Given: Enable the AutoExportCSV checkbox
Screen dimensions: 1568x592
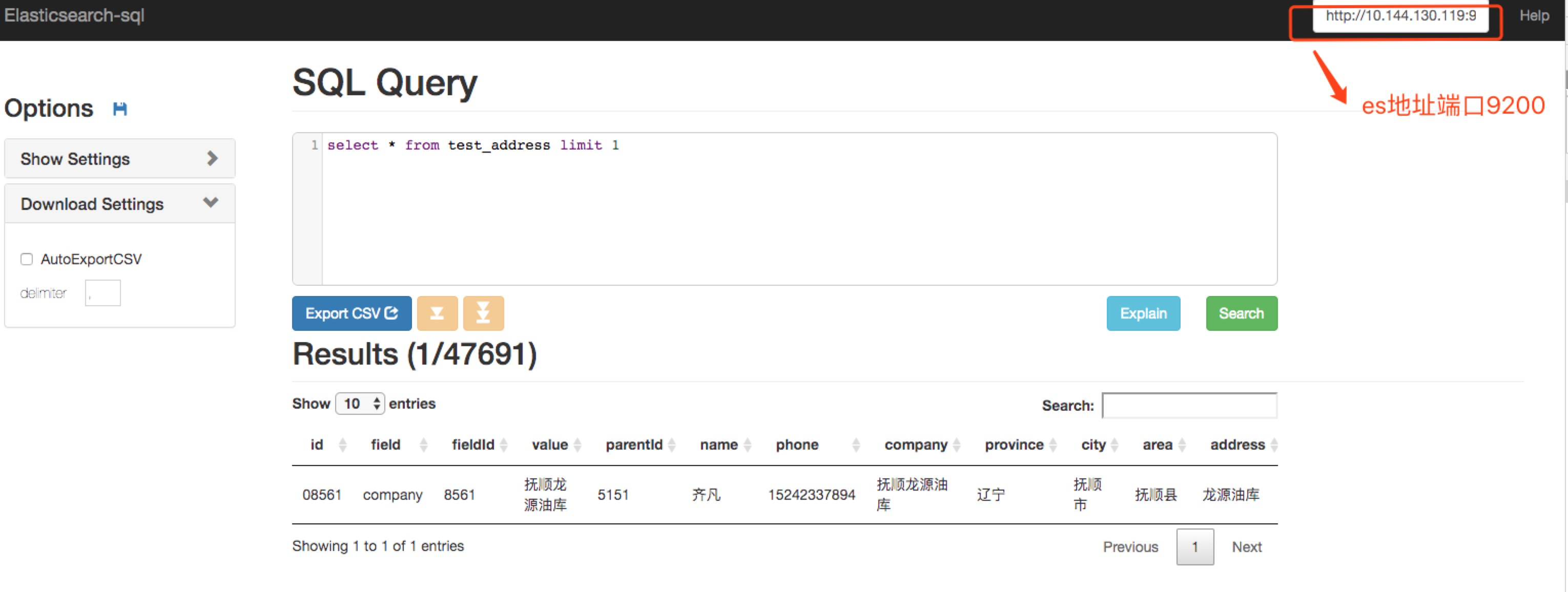Looking at the screenshot, I should click(27, 259).
